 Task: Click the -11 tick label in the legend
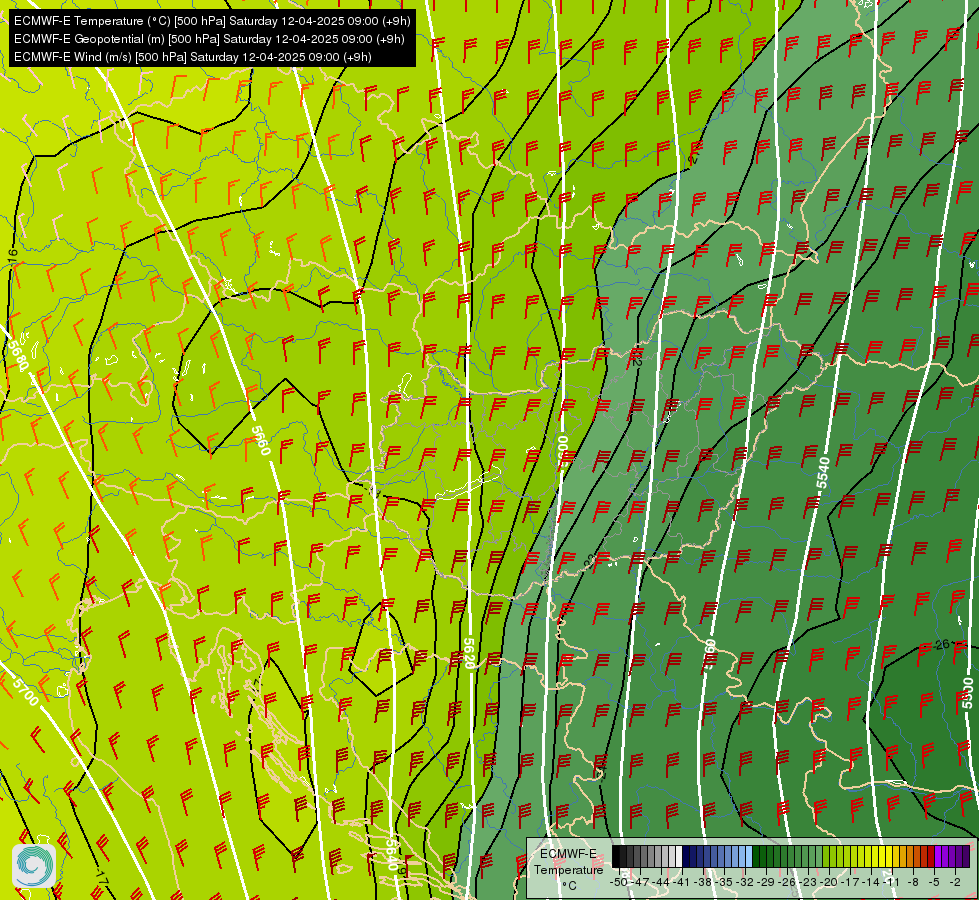892,883
